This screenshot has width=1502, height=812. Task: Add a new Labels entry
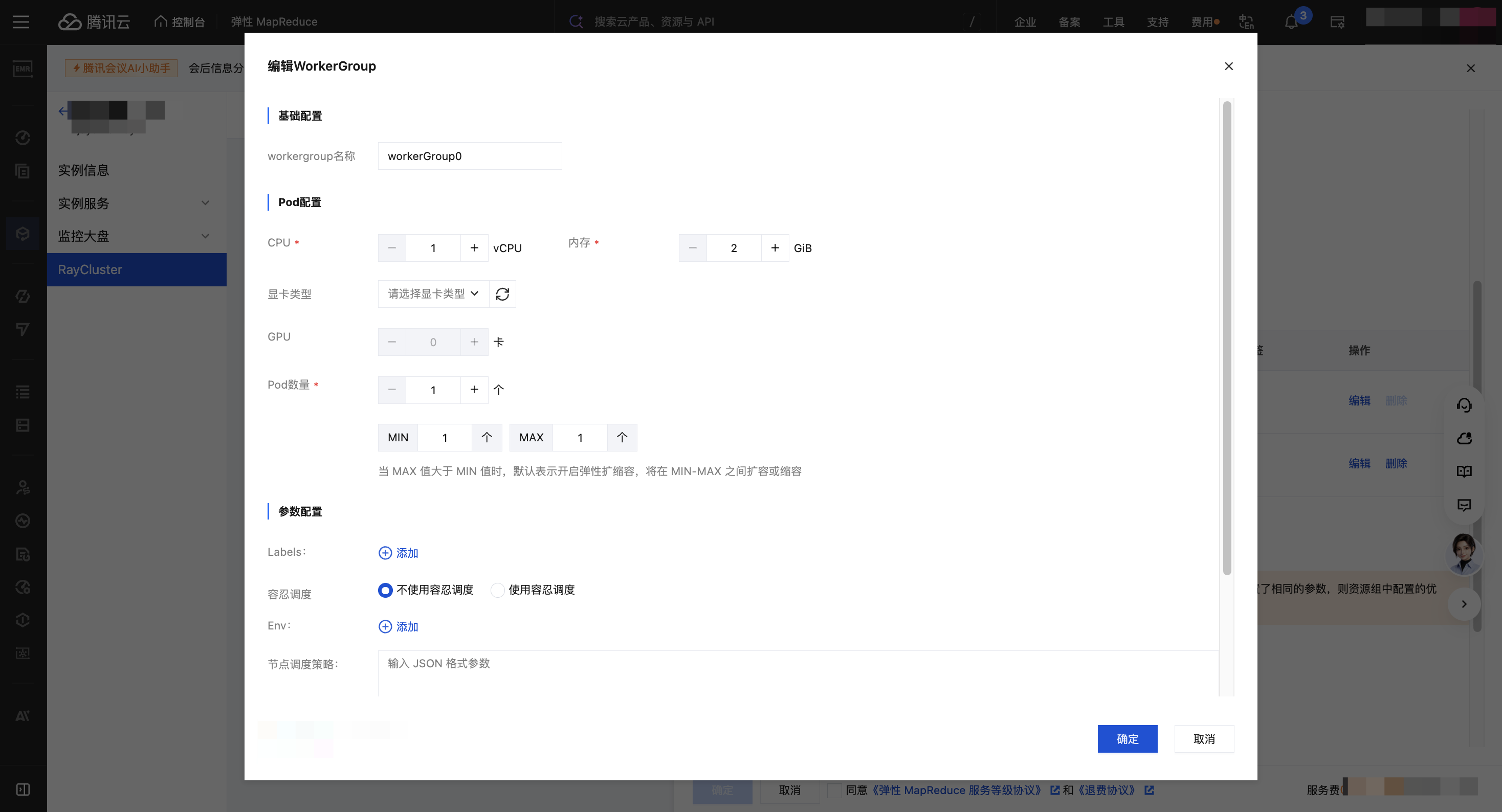(x=398, y=553)
